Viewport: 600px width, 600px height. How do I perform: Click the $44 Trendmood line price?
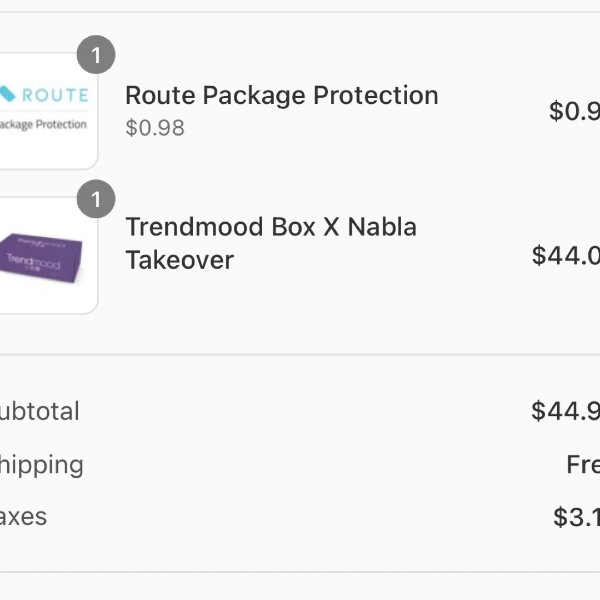[x=566, y=255]
